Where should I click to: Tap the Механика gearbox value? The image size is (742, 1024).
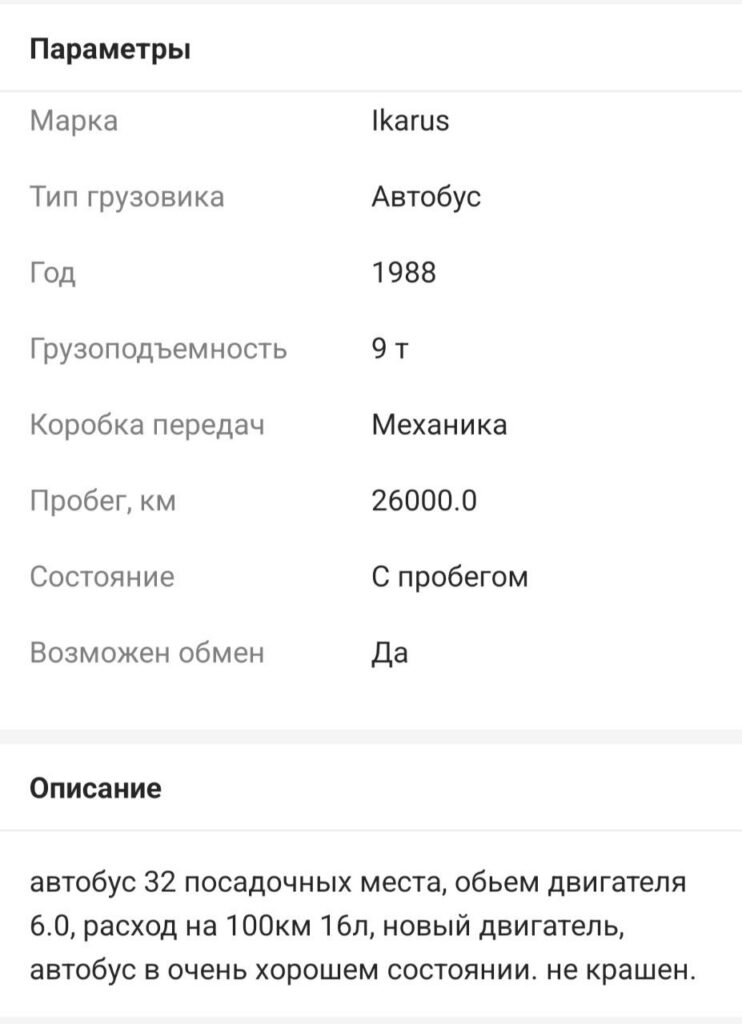click(439, 425)
